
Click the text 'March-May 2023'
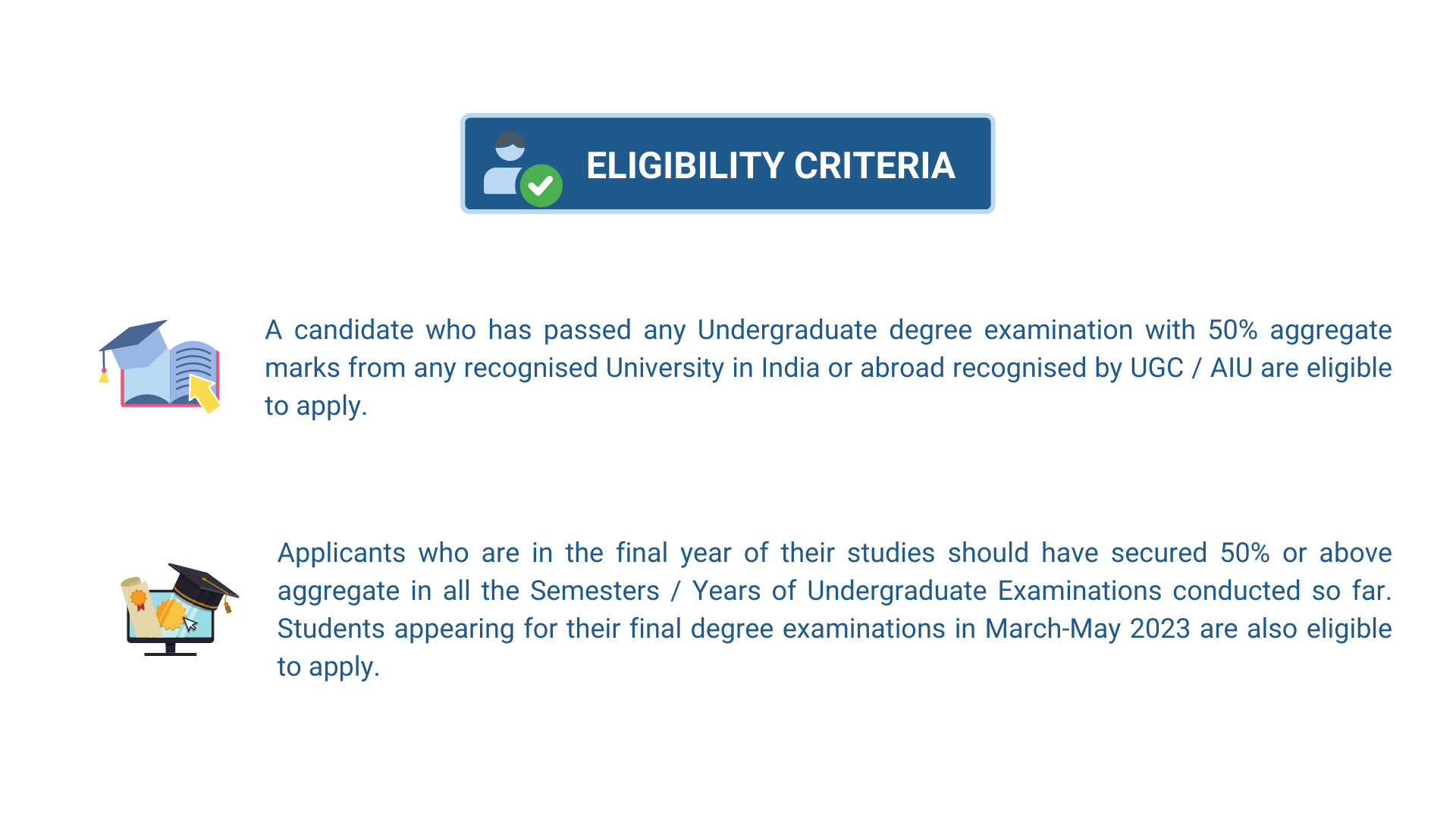coord(1087,629)
